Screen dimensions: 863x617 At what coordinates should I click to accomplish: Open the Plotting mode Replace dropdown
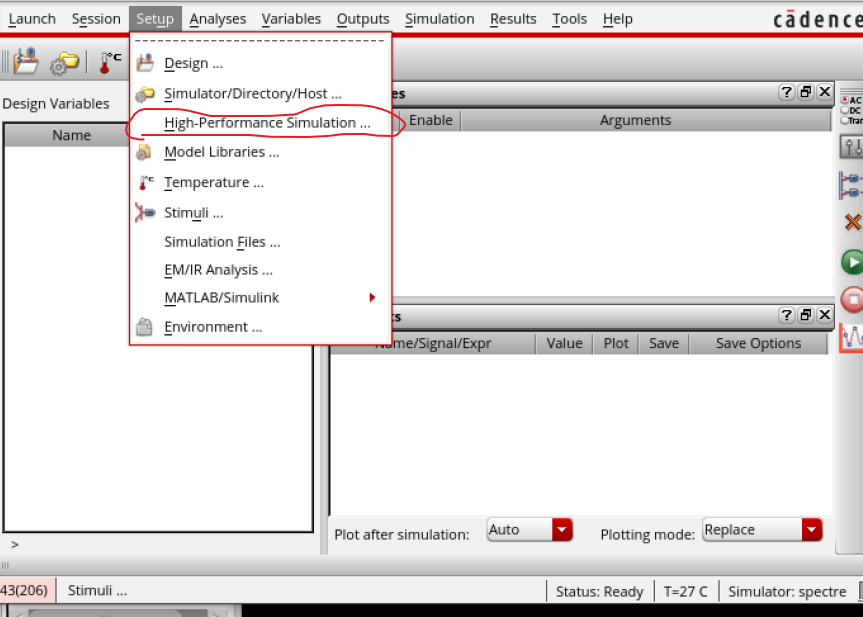click(x=762, y=530)
